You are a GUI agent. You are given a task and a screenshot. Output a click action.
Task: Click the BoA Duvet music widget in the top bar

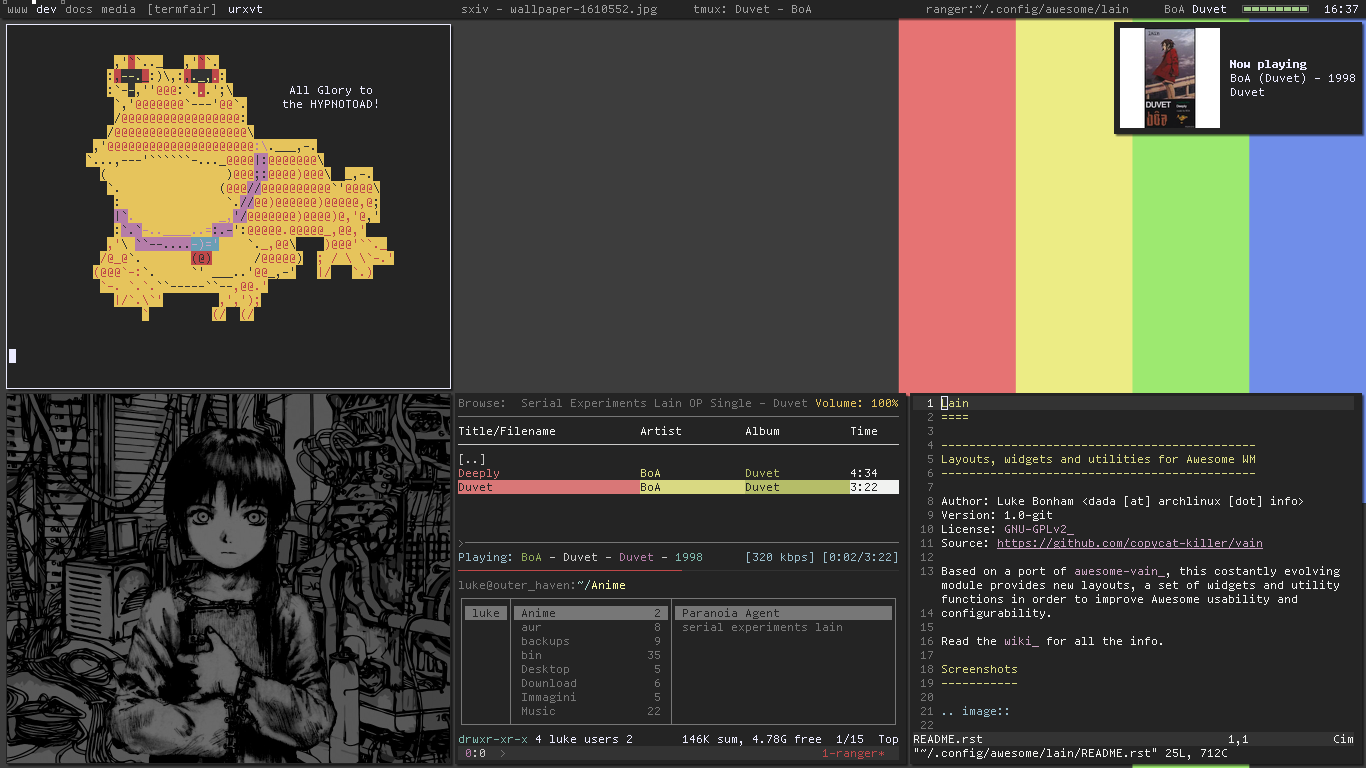pos(1195,9)
